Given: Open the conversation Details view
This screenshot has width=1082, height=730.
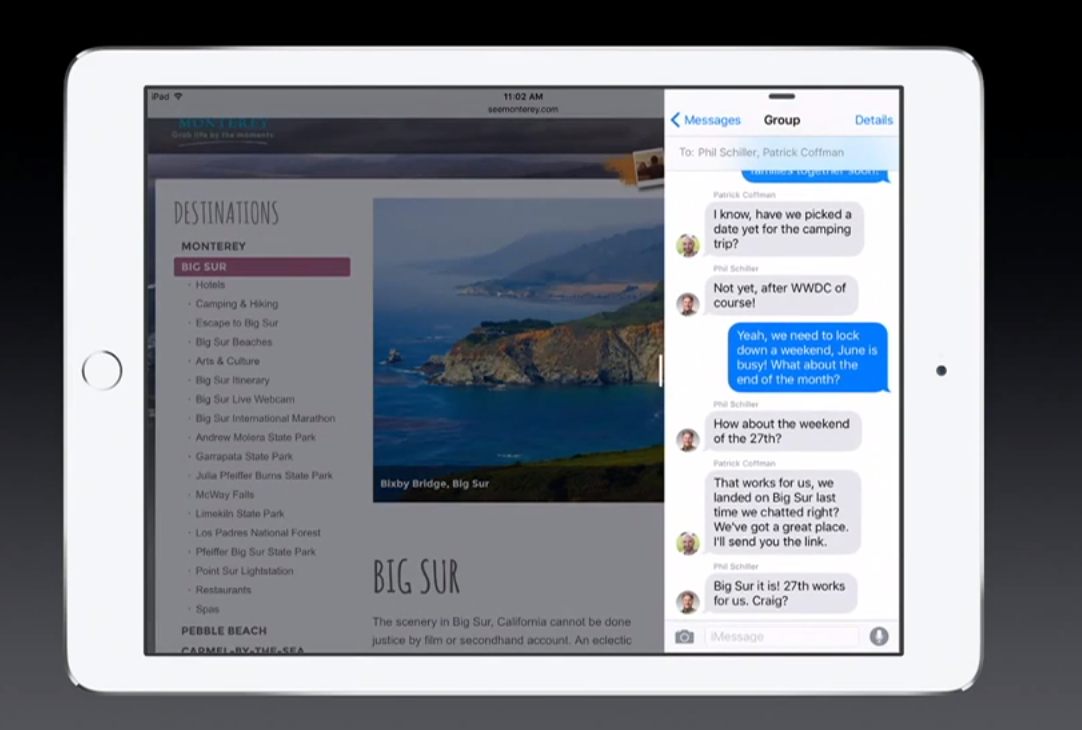Looking at the screenshot, I should click(873, 120).
